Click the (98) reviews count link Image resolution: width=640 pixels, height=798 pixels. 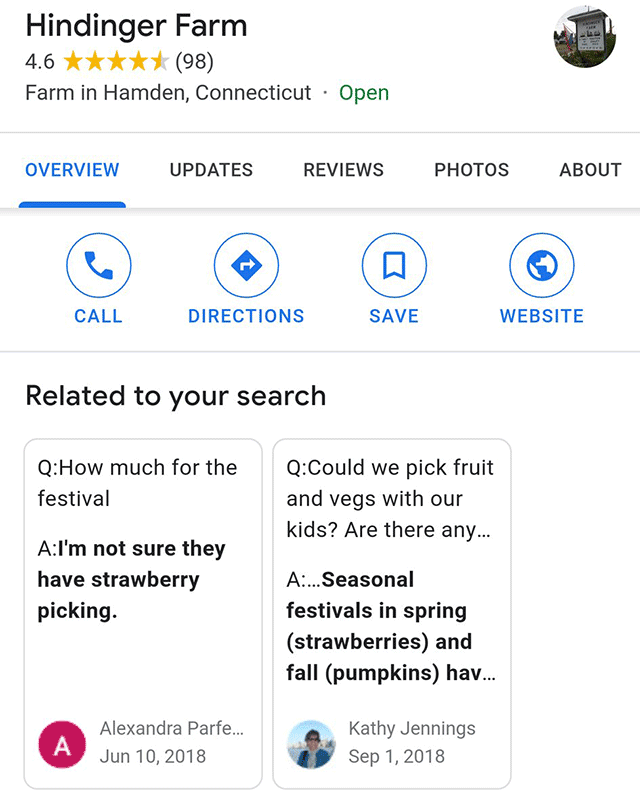click(x=194, y=62)
